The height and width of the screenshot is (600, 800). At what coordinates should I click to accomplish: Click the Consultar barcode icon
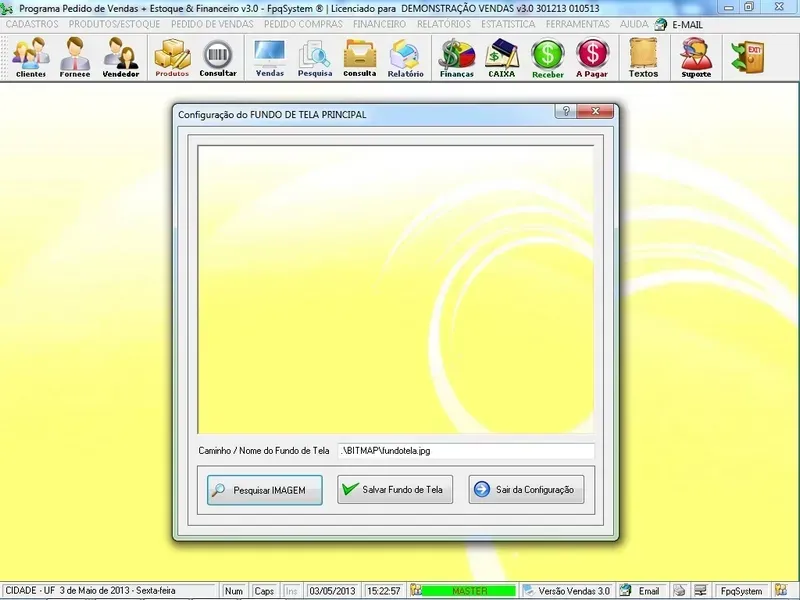(218, 57)
